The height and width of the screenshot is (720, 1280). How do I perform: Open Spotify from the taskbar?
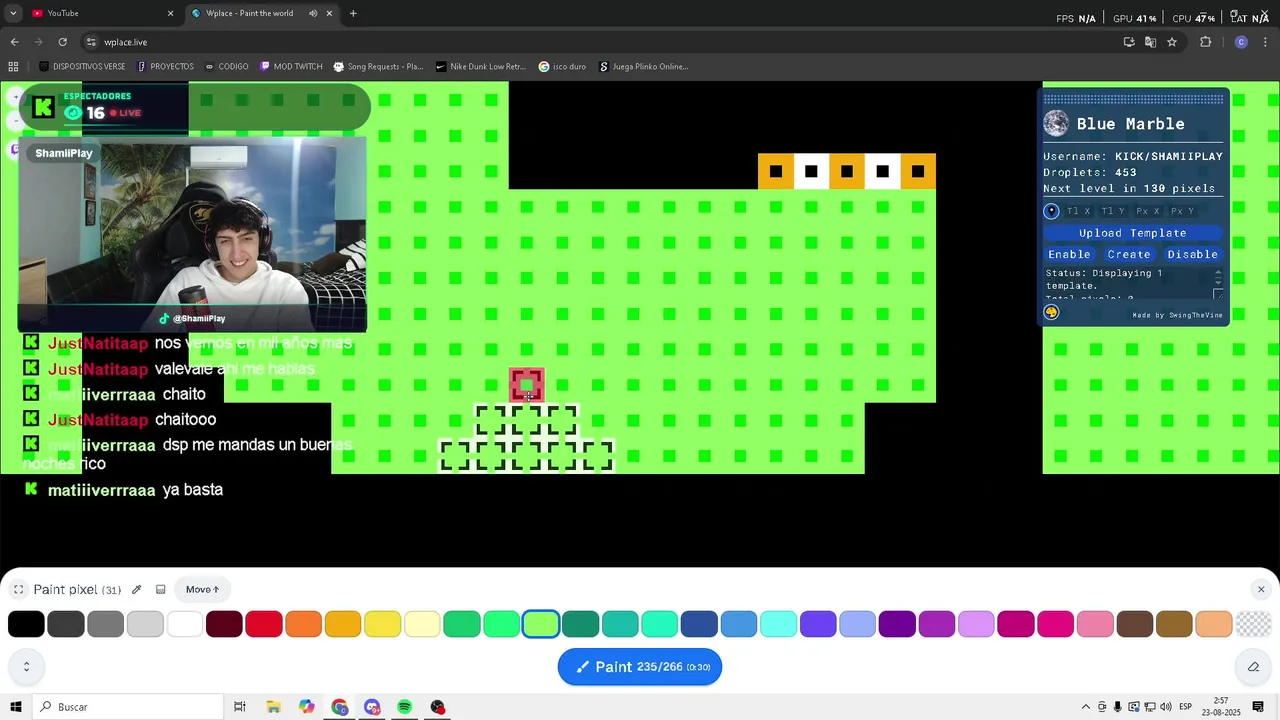[405, 707]
